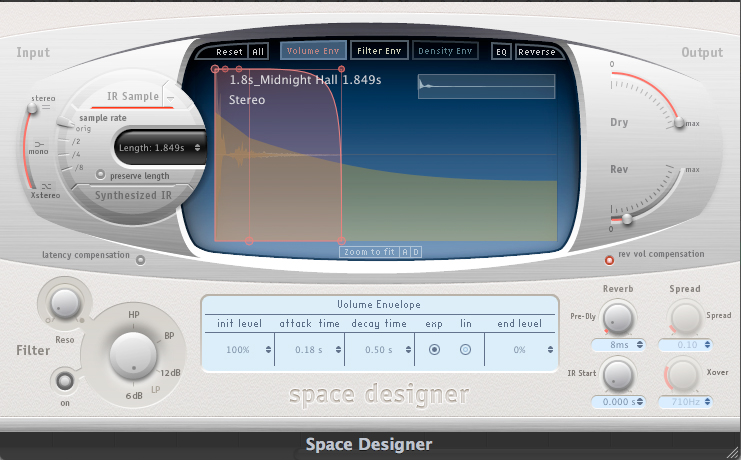Viewport: 741px width, 460px height.
Task: Toggle the Reverse button
Action: (536, 52)
